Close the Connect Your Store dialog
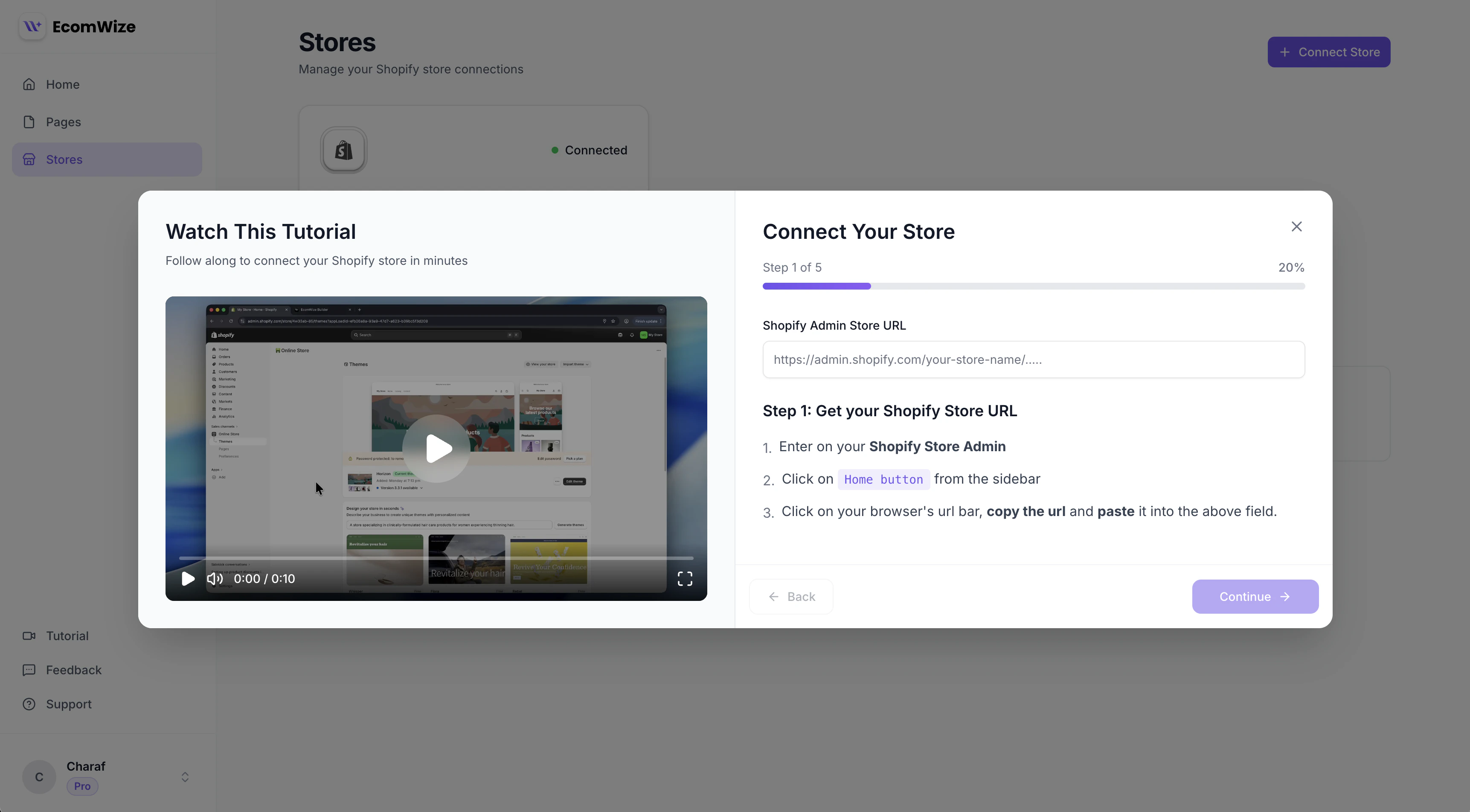 1296,226
